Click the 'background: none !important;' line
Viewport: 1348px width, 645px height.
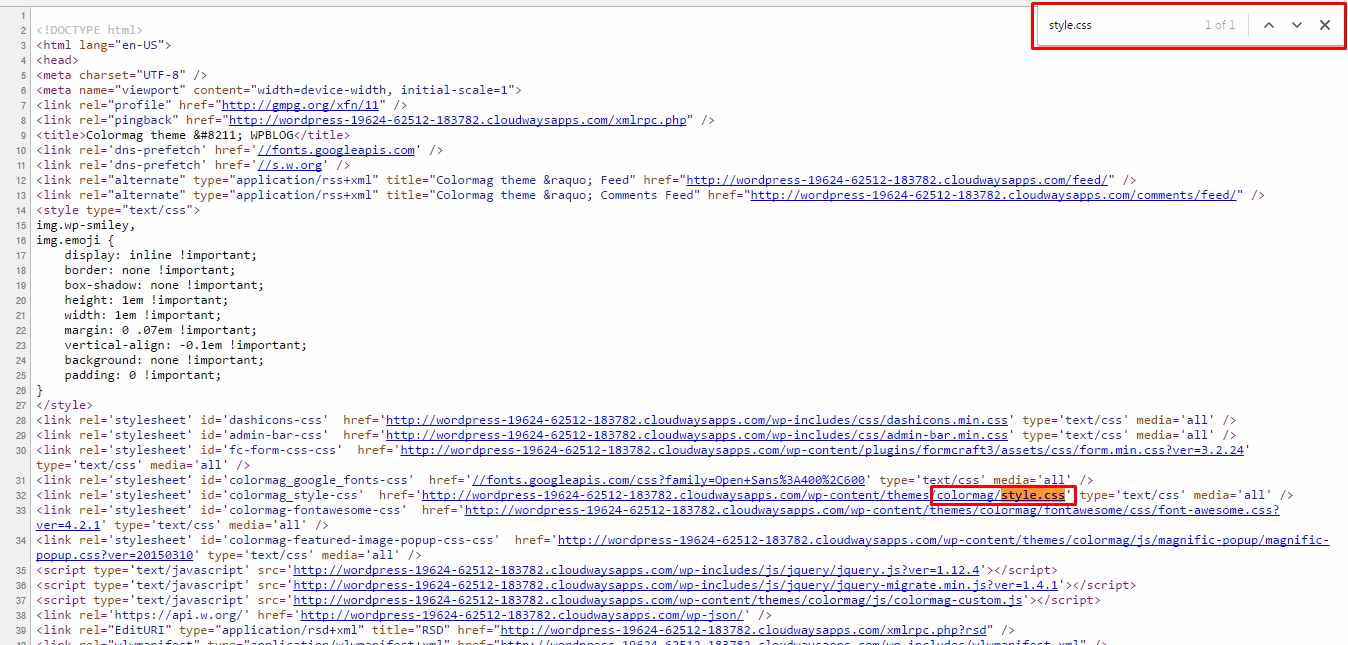pos(164,360)
